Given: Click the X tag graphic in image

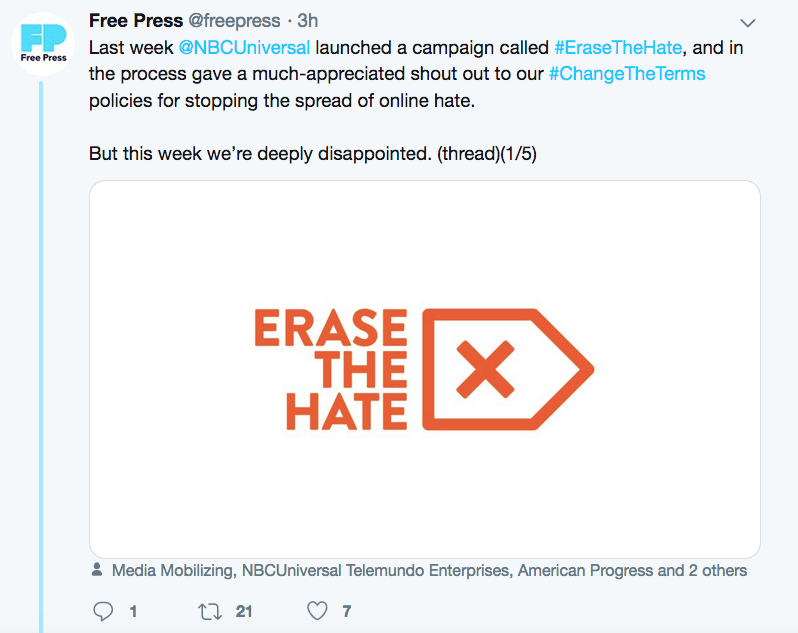Looking at the screenshot, I should coord(508,369).
